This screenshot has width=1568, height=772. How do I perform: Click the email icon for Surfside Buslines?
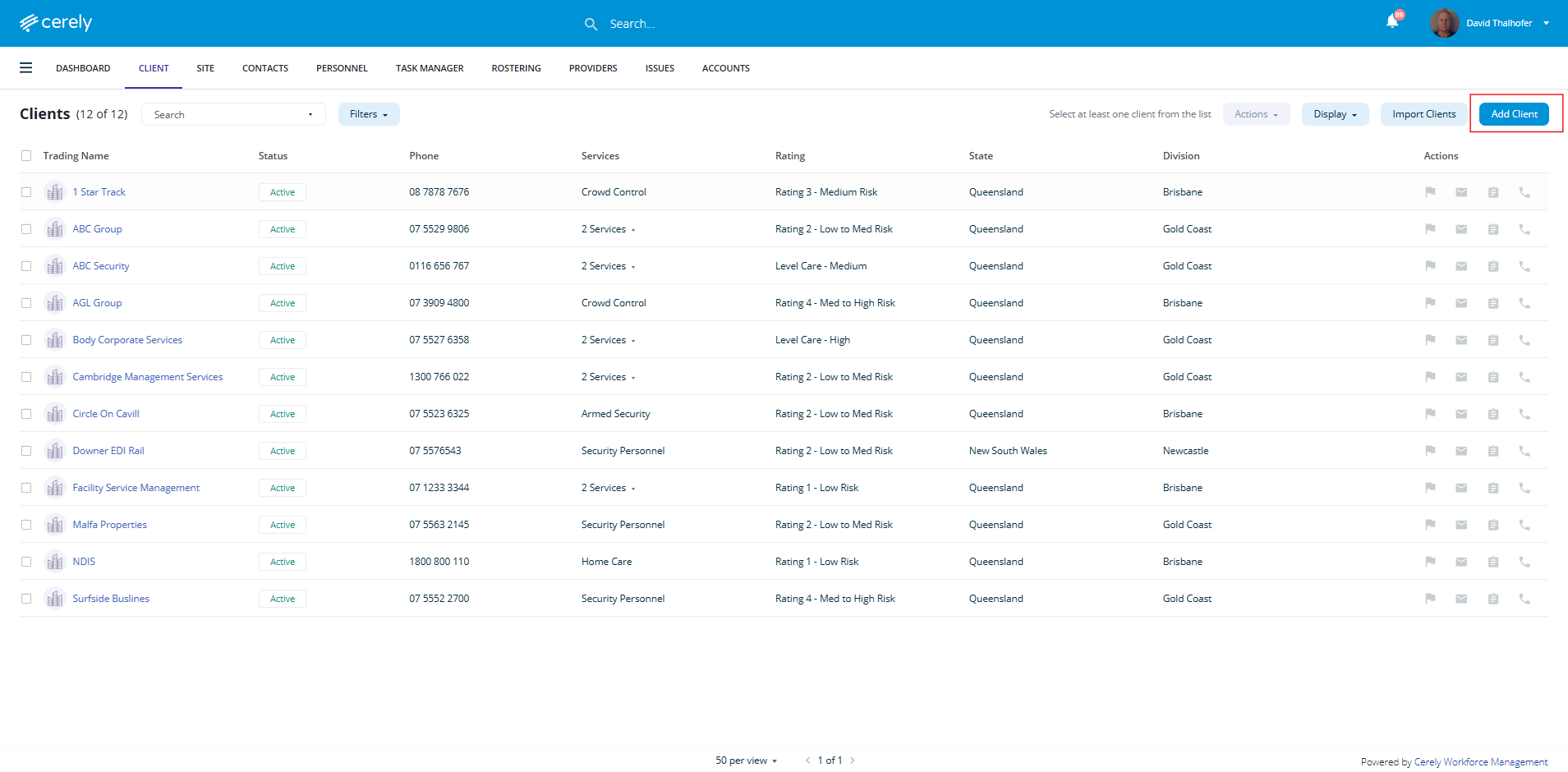coord(1461,599)
